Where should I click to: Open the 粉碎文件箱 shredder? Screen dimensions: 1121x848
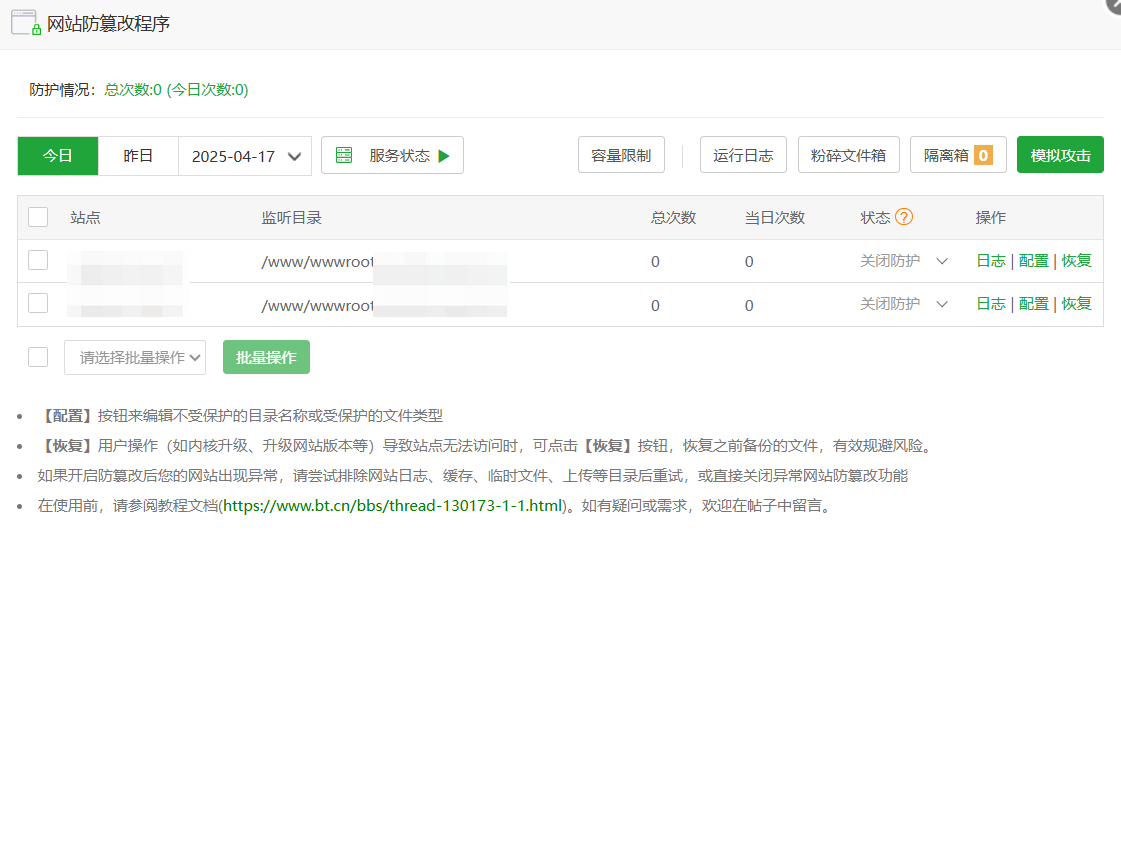tap(848, 154)
